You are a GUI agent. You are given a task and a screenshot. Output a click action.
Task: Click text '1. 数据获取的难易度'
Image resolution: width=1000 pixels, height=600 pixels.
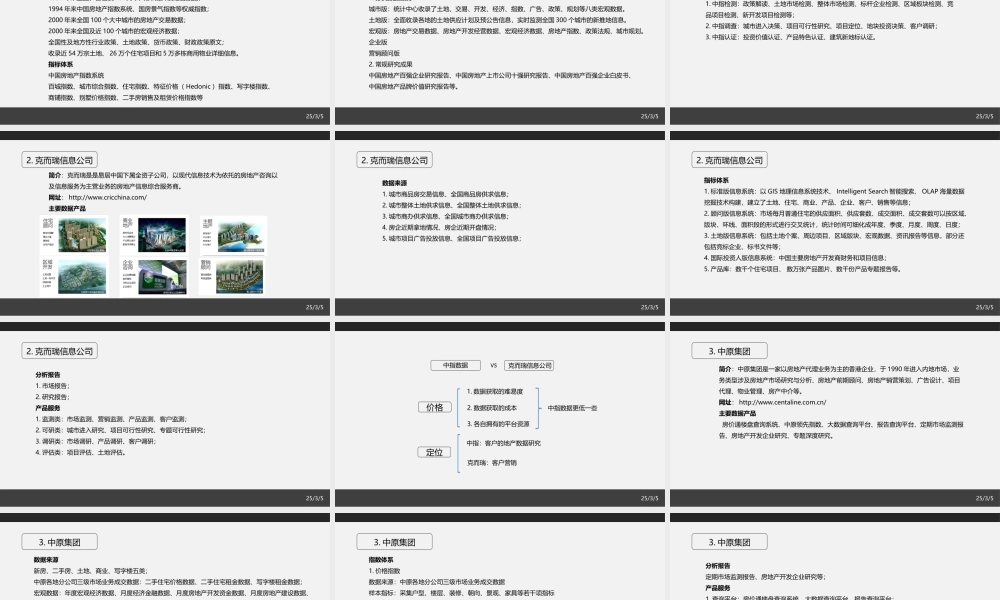pos(495,391)
